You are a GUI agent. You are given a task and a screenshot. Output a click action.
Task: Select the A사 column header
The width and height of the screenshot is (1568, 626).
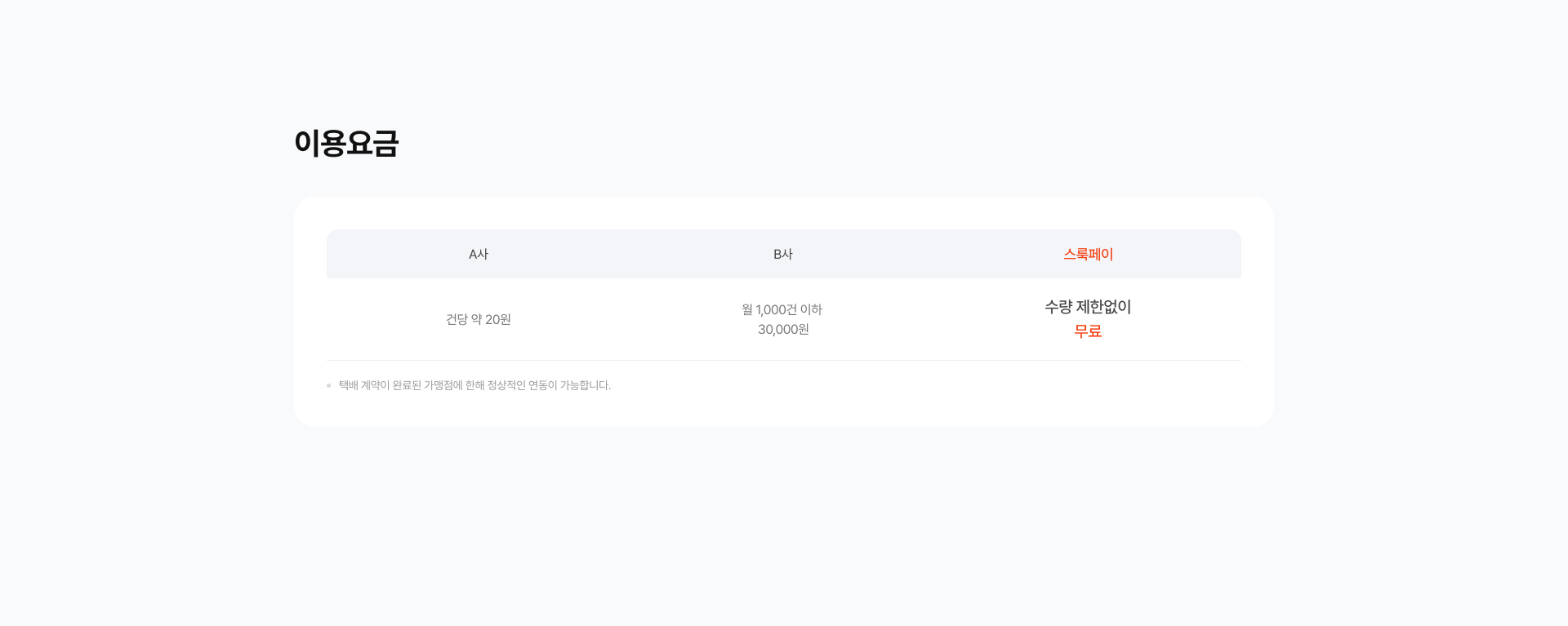point(479,255)
